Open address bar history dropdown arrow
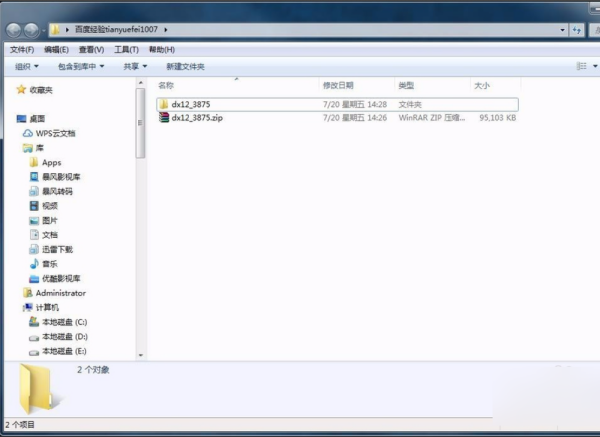Image resolution: width=600 pixels, height=437 pixels. point(562,30)
